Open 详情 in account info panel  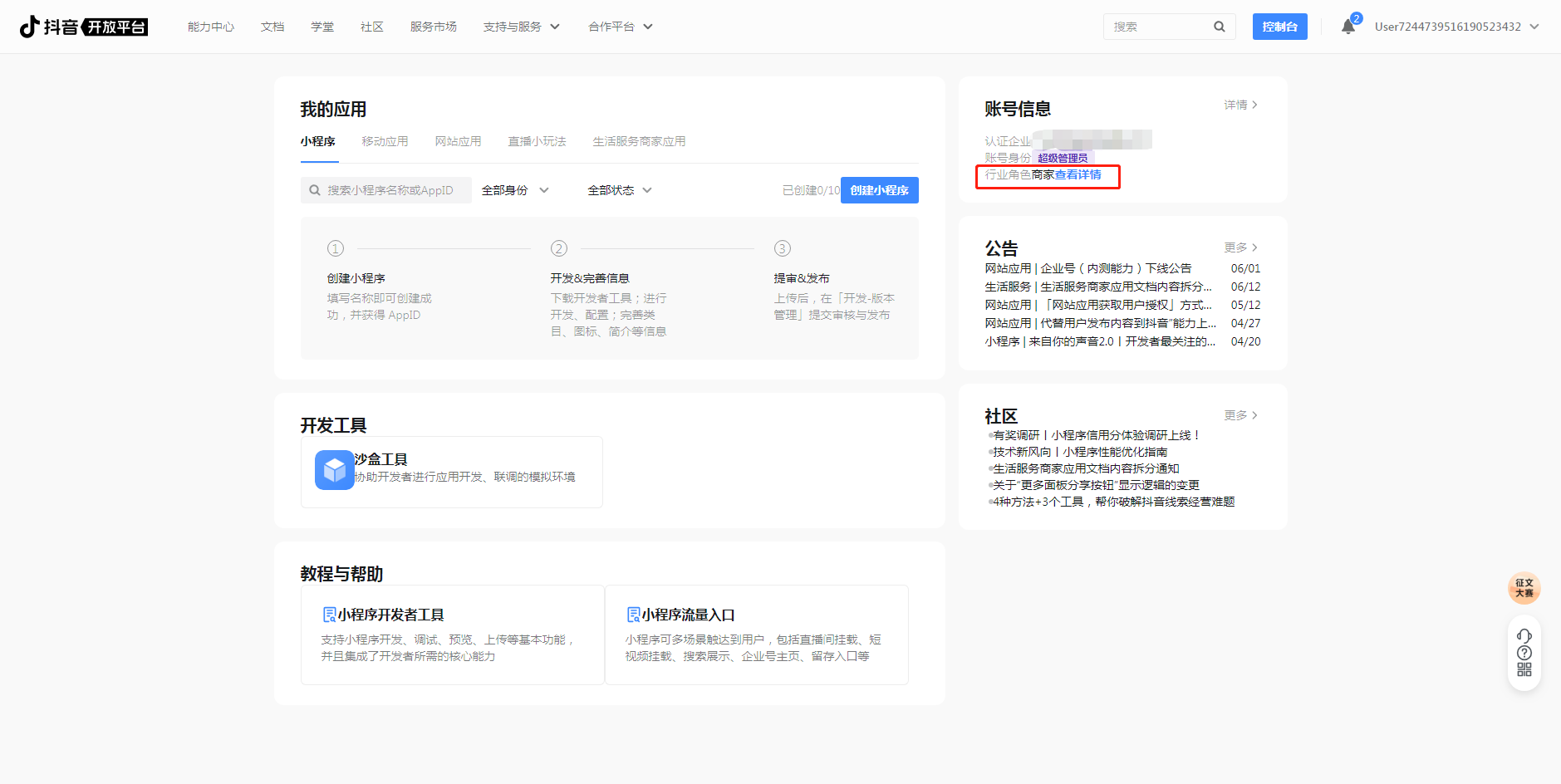click(x=1240, y=105)
